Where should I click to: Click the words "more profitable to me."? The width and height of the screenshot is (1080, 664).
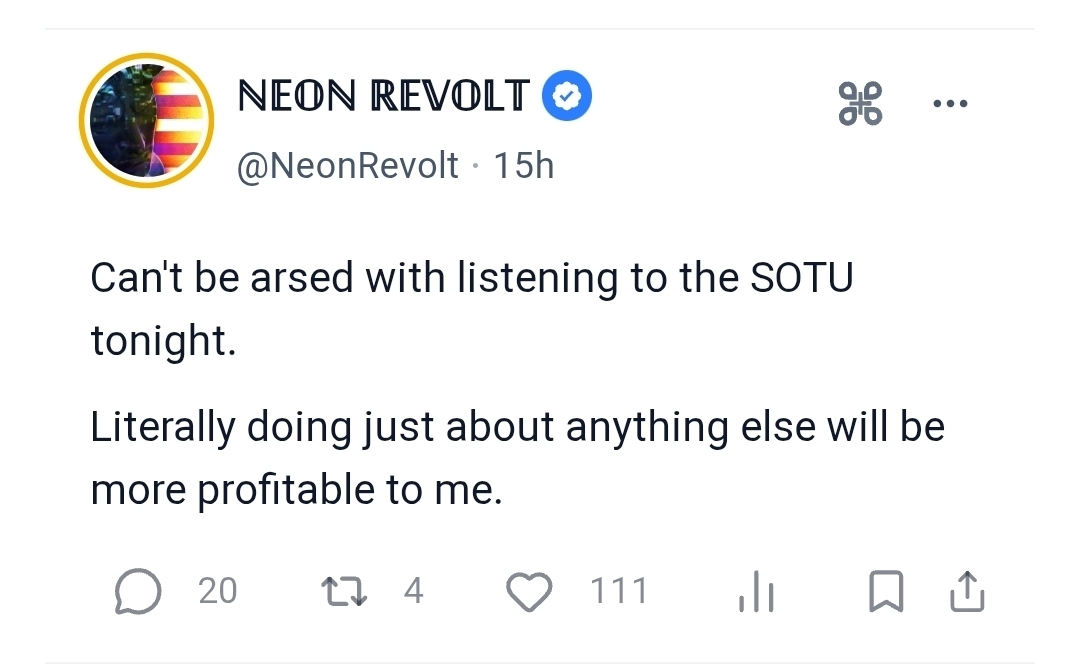click(x=296, y=490)
